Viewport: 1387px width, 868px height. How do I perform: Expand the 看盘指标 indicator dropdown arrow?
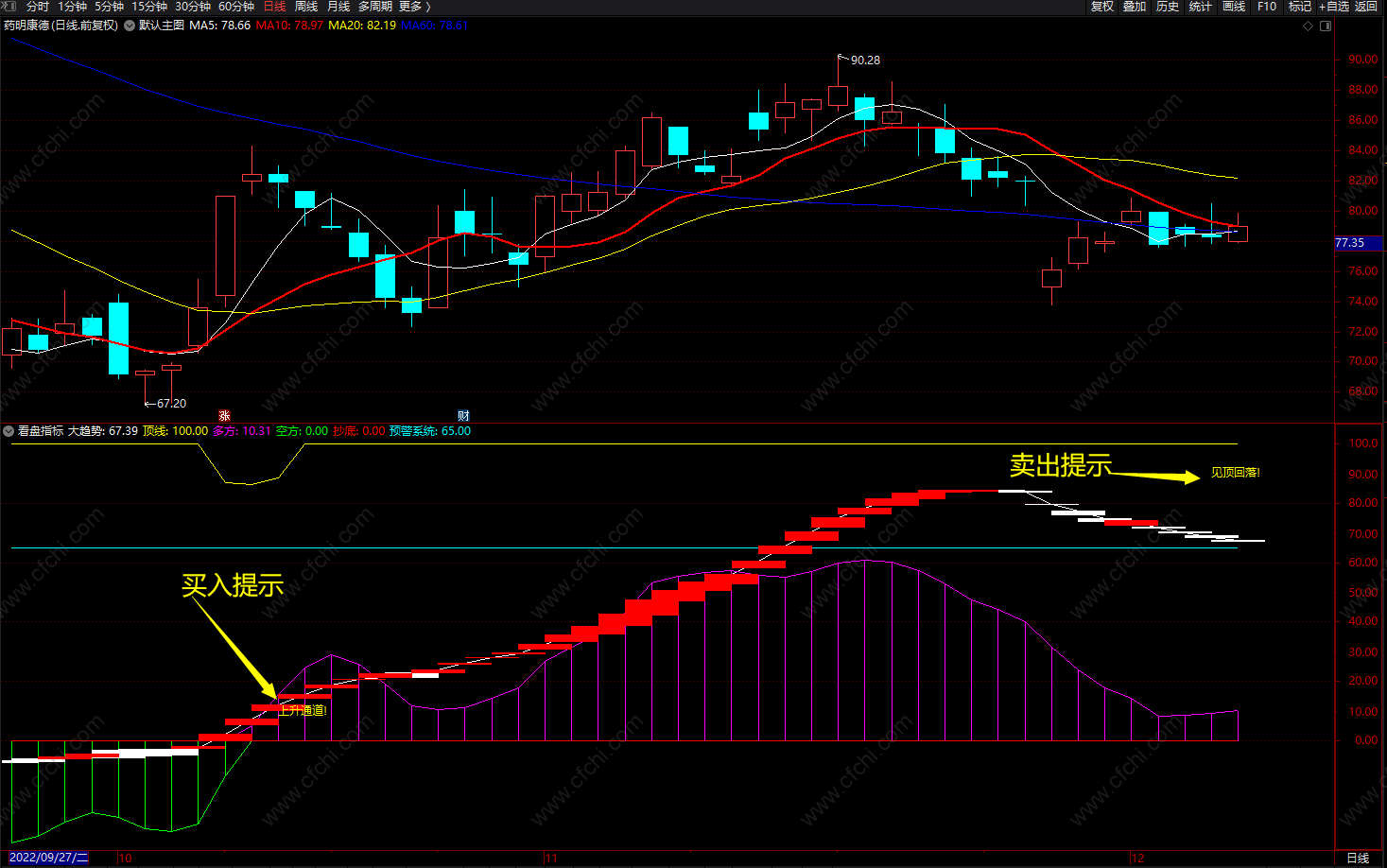tap(9, 431)
